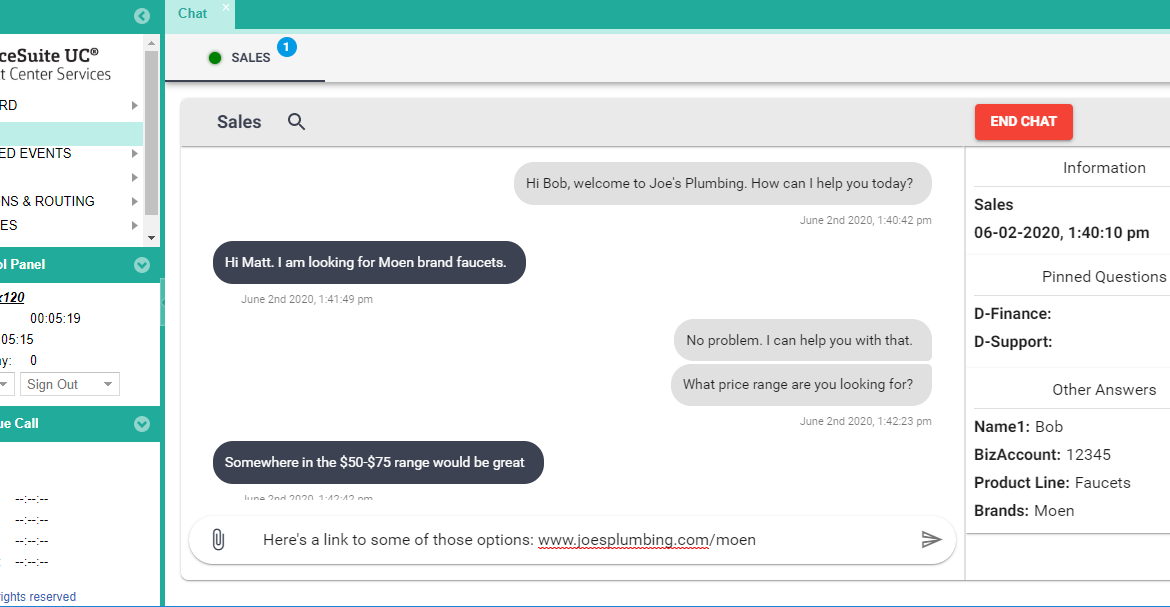Image resolution: width=1170 pixels, height=607 pixels.
Task: Click into the chat message input field
Action: 580,540
